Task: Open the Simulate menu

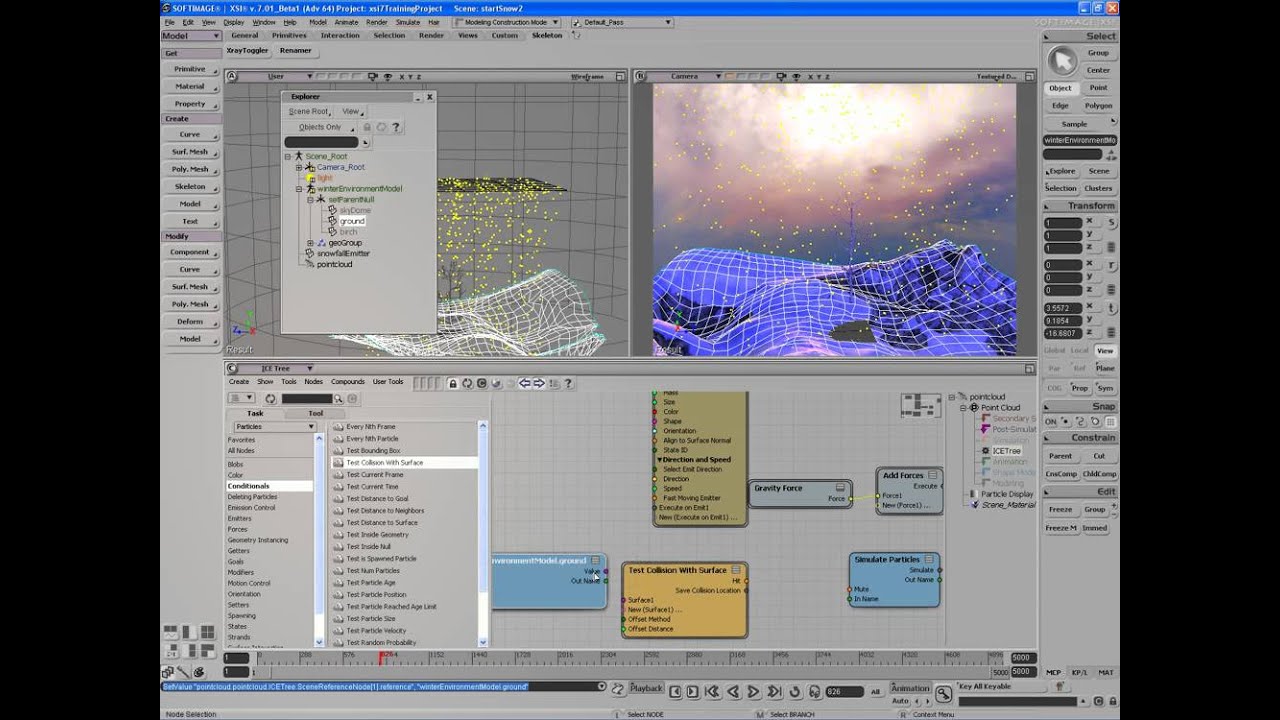Action: pyautogui.click(x=407, y=22)
